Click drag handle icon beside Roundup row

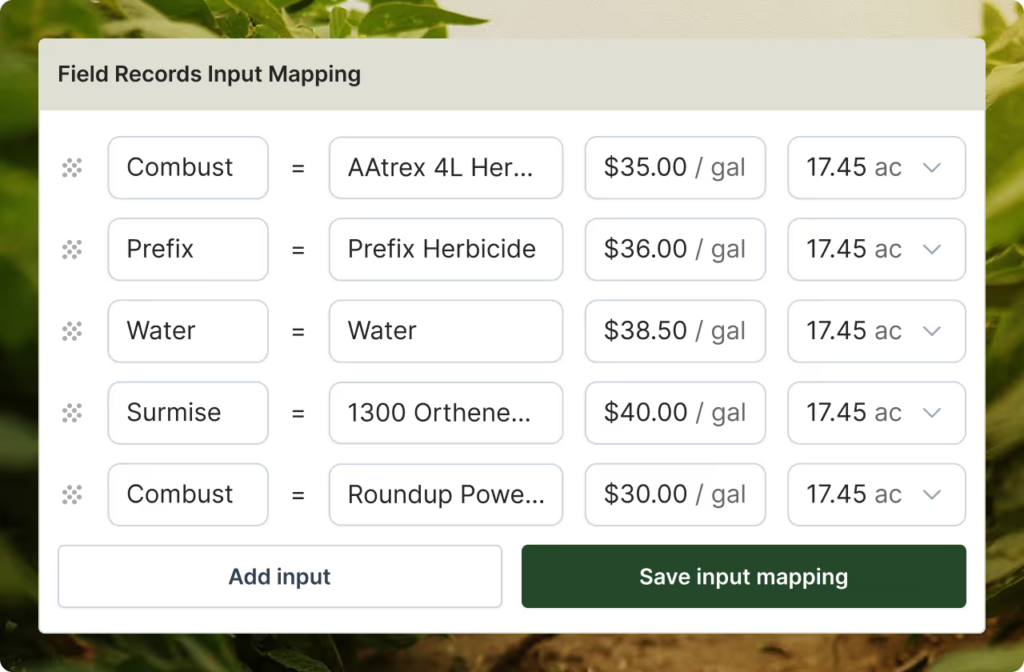[x=72, y=495]
